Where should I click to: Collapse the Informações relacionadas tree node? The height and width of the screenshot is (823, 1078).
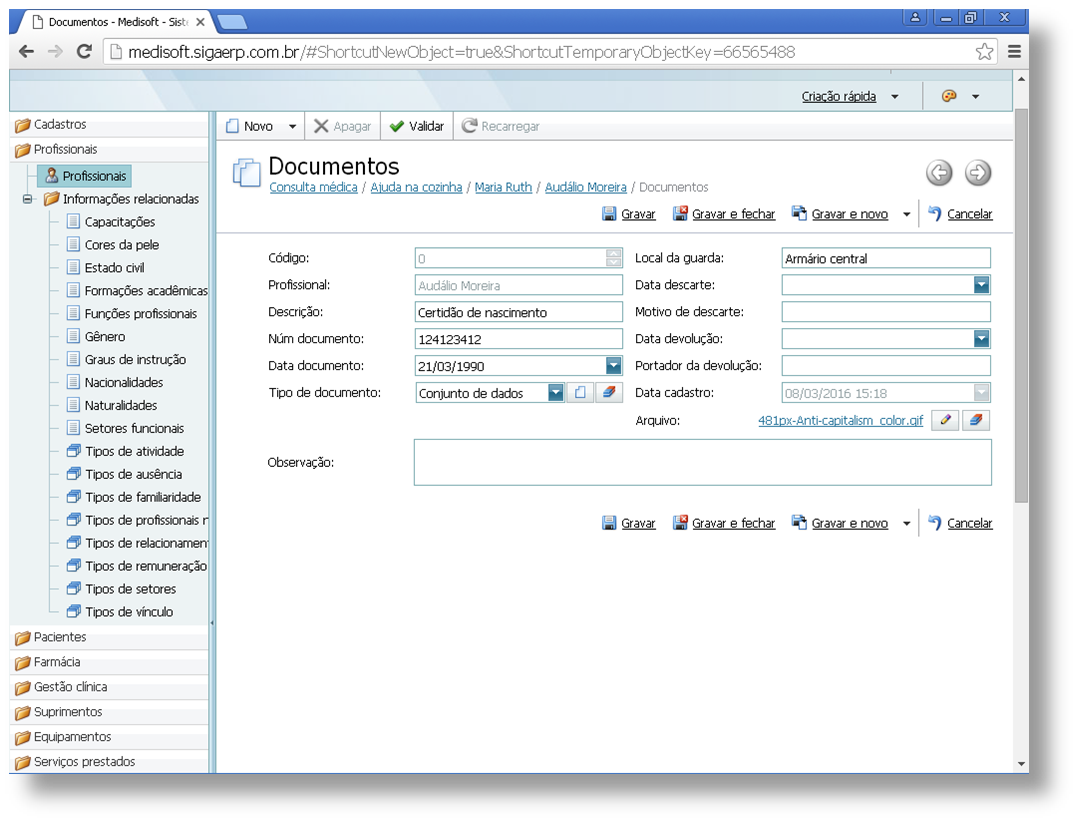[x=28, y=199]
